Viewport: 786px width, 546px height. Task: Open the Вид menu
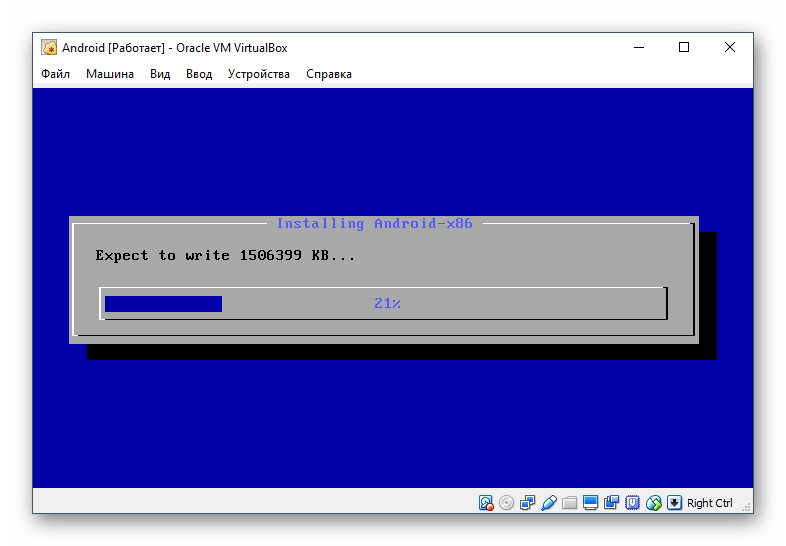tap(160, 74)
